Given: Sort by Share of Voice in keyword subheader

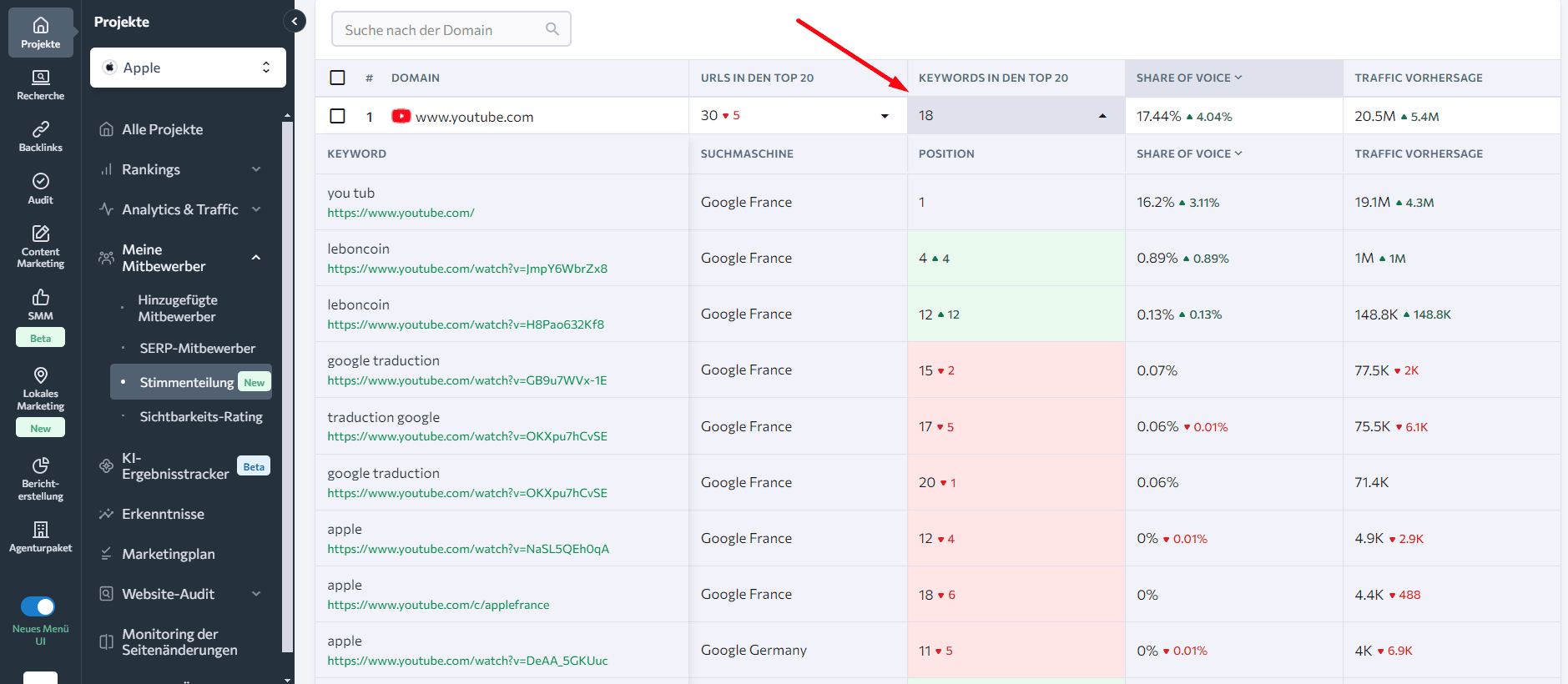Looking at the screenshot, I should [1188, 153].
